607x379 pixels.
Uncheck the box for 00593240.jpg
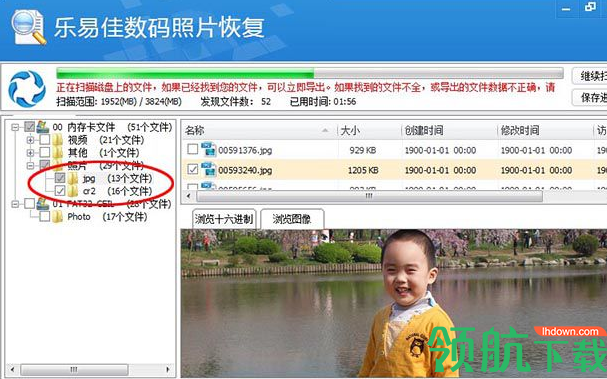(x=192, y=170)
